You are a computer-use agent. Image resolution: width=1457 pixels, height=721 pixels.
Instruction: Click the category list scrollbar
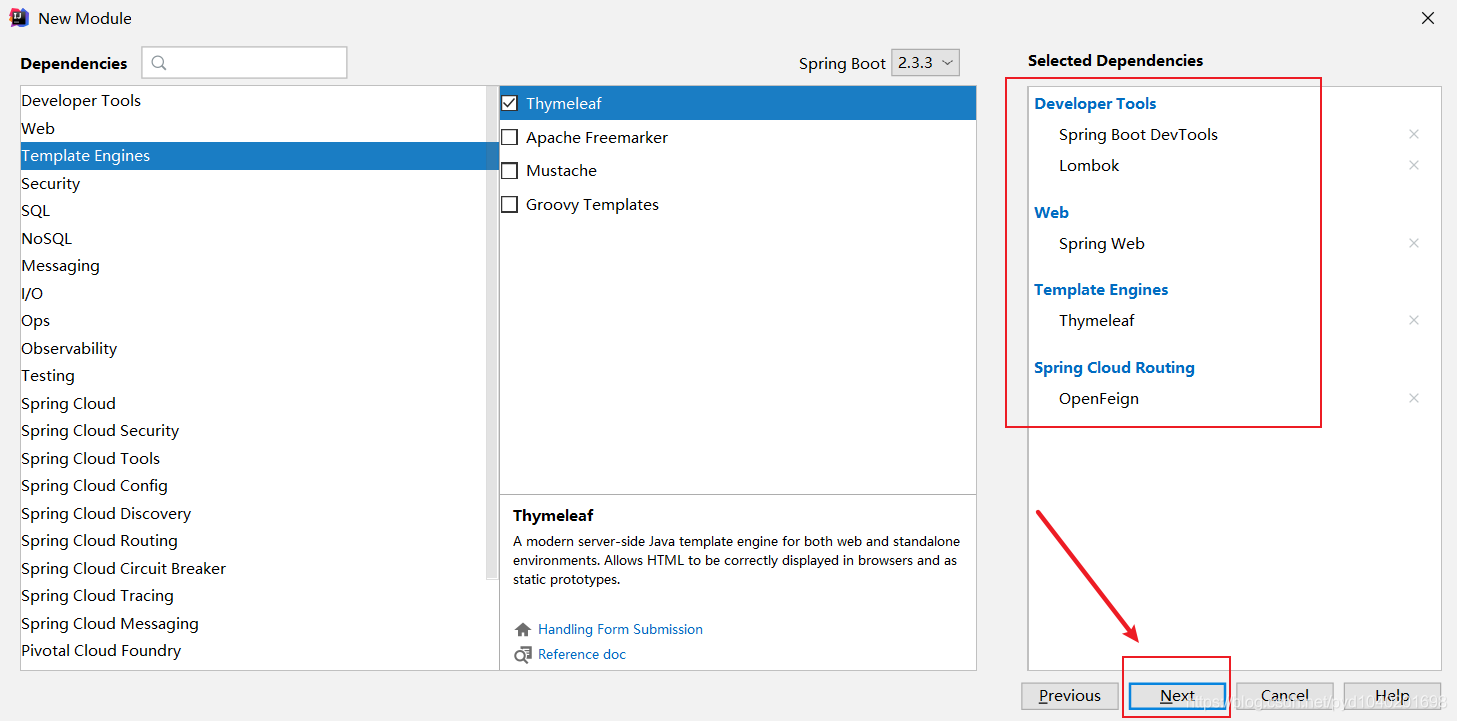492,333
